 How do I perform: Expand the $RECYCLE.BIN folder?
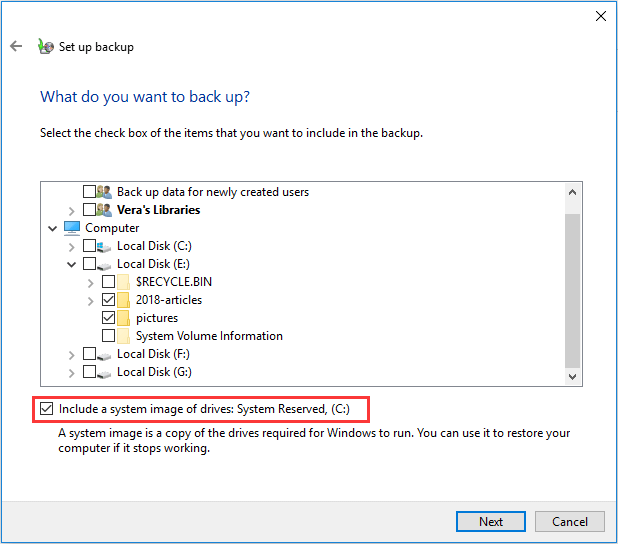pos(90,283)
